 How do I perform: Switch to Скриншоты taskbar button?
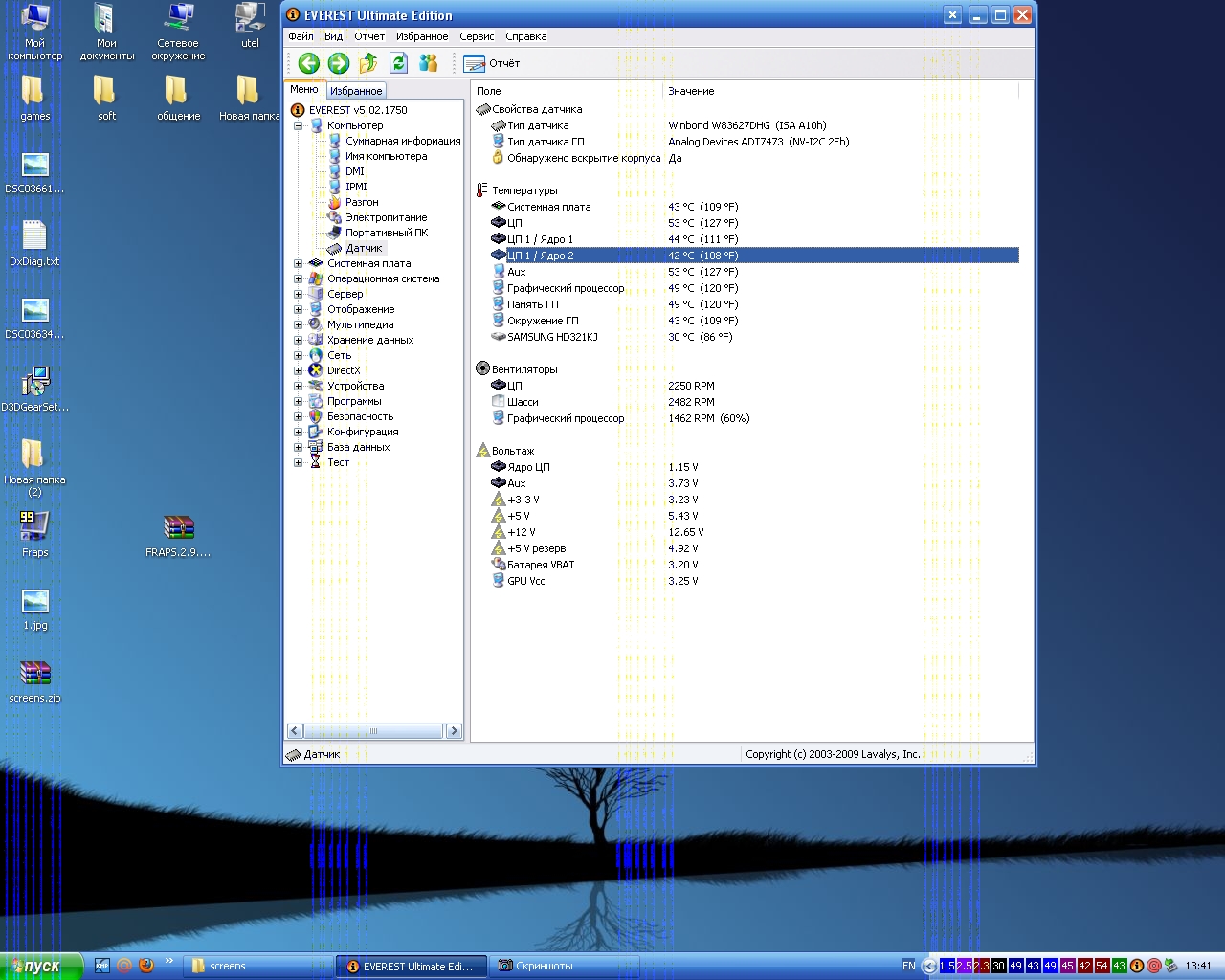coord(567,967)
